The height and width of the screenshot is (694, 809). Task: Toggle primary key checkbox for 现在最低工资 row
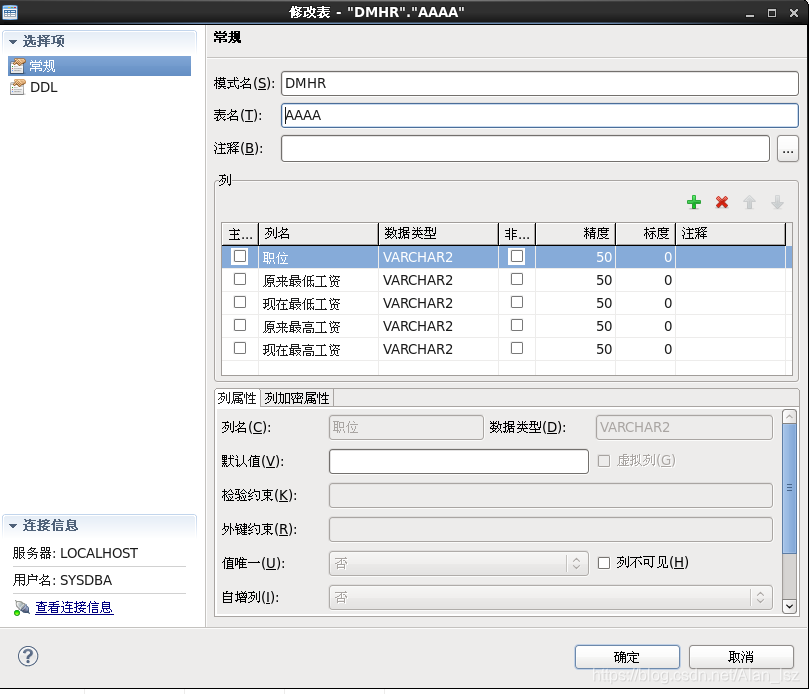click(x=240, y=302)
